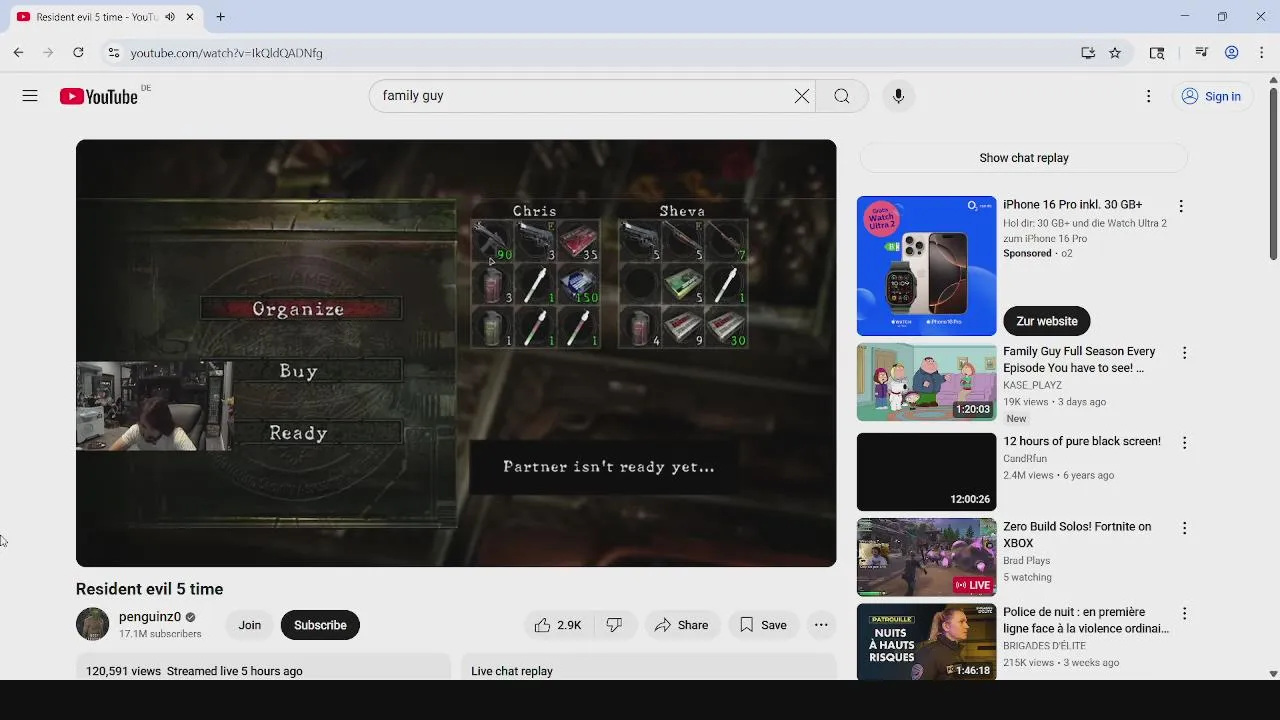
Task: Open YouTube settings three-dot menu
Action: point(1148,96)
